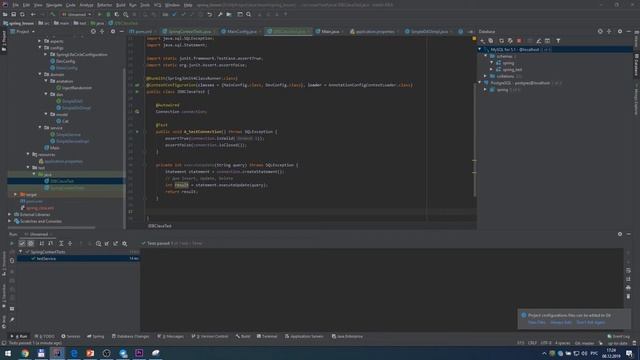Toggle Show Ignored tests in Run toolbar
640x360 pixels.
31,243
